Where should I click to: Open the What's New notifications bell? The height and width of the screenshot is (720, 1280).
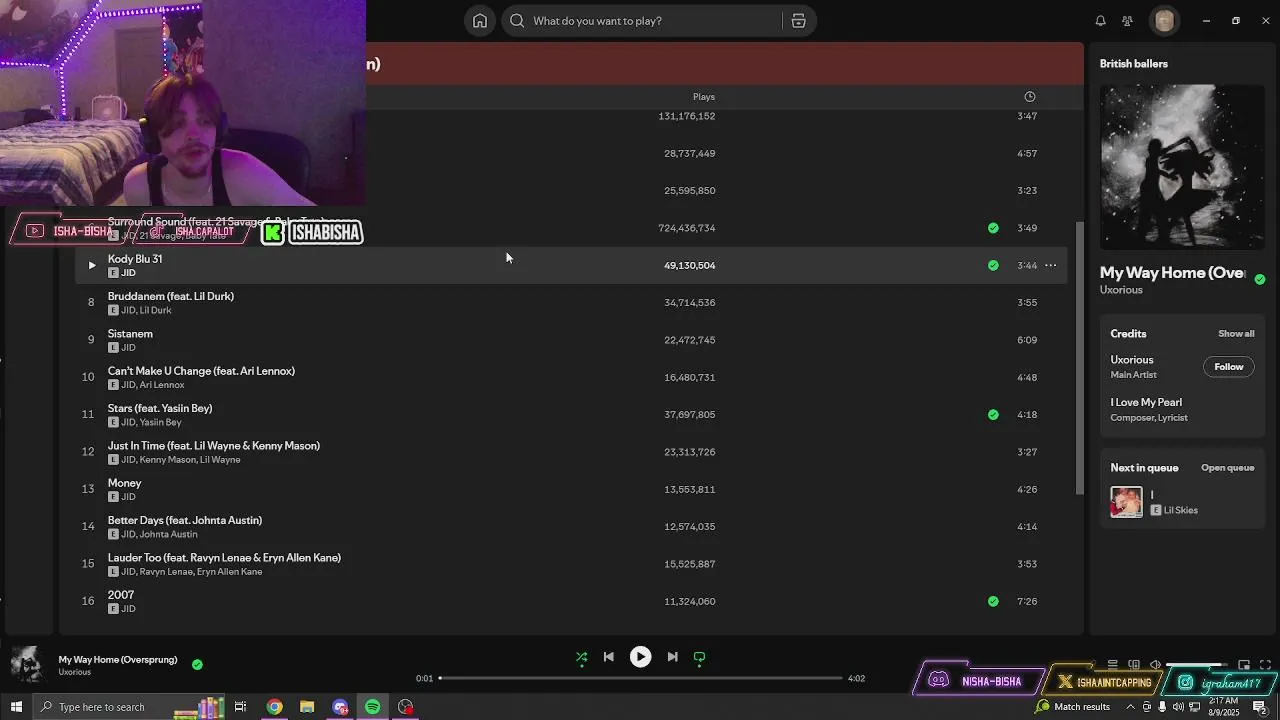pyautogui.click(x=1100, y=21)
